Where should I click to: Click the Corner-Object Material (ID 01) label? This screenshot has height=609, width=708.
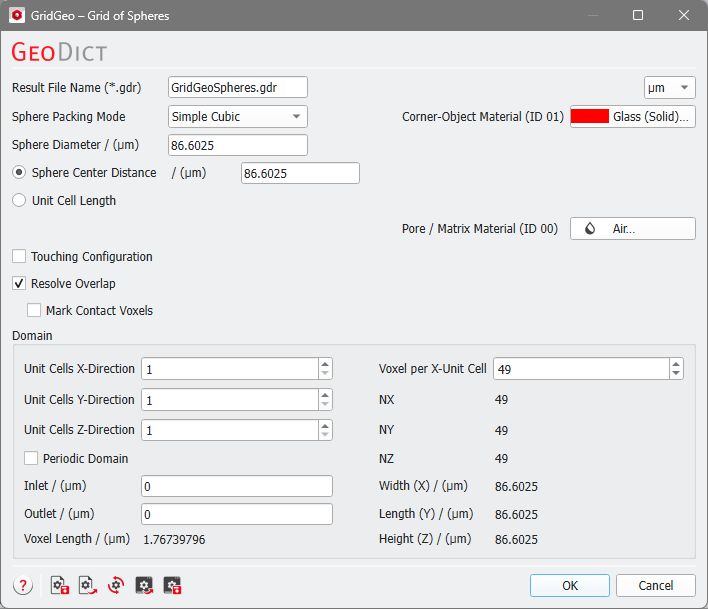[483, 116]
